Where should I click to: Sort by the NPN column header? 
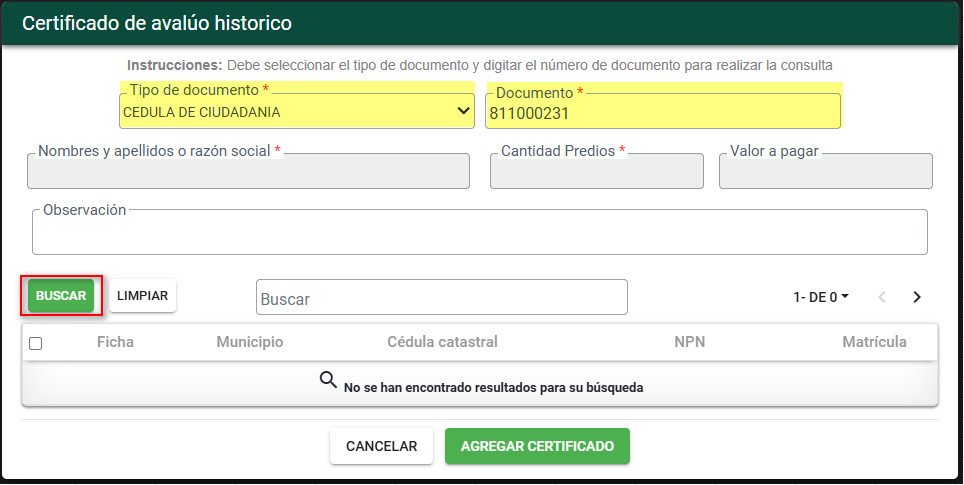[690, 342]
